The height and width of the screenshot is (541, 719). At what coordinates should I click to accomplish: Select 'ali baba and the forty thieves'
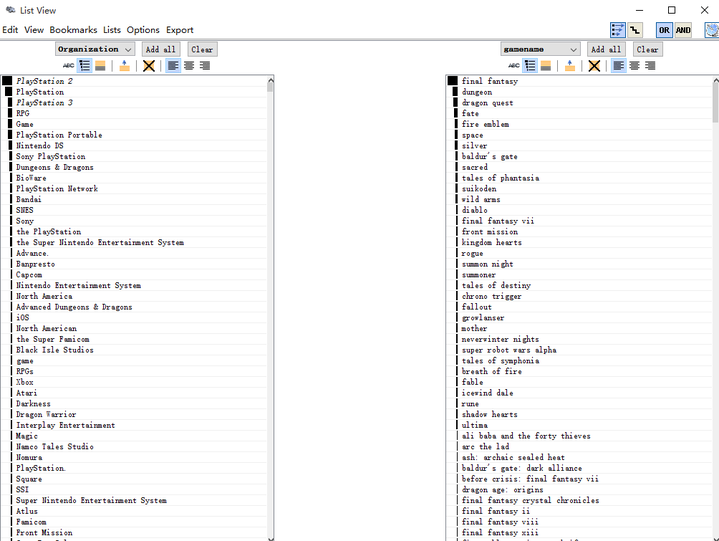point(580,436)
